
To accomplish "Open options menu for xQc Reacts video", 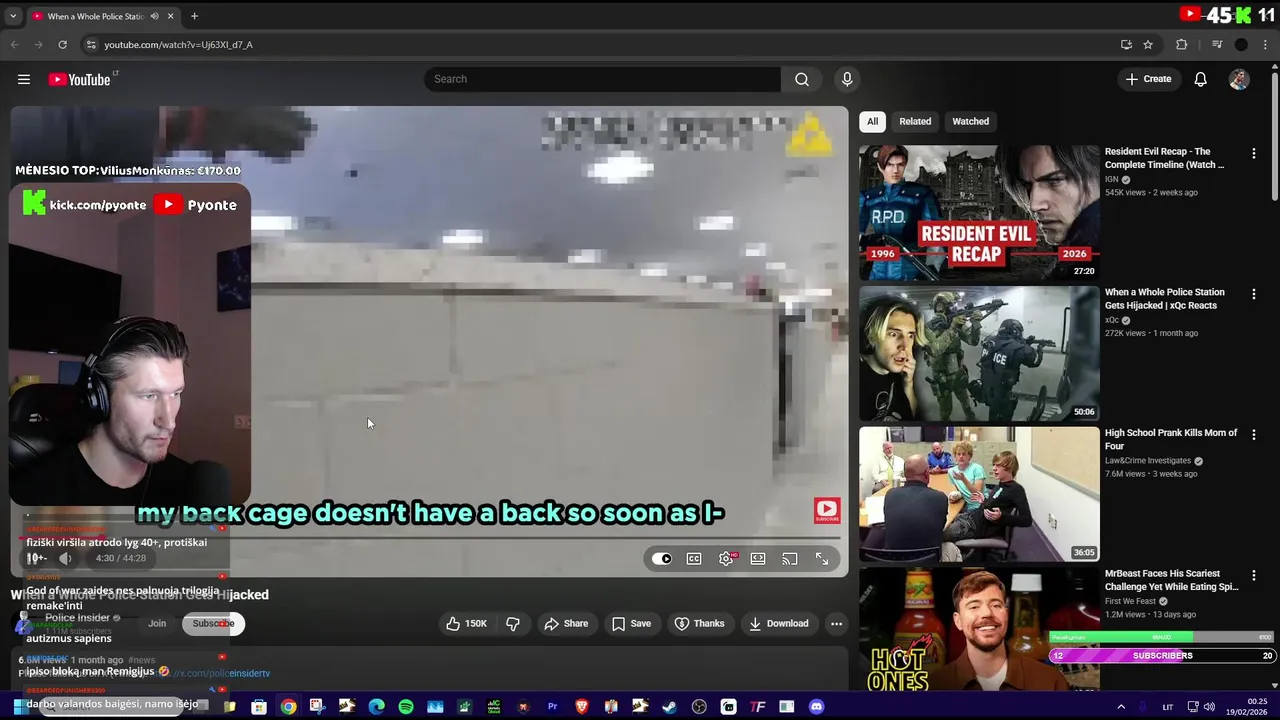I will pyautogui.click(x=1253, y=294).
